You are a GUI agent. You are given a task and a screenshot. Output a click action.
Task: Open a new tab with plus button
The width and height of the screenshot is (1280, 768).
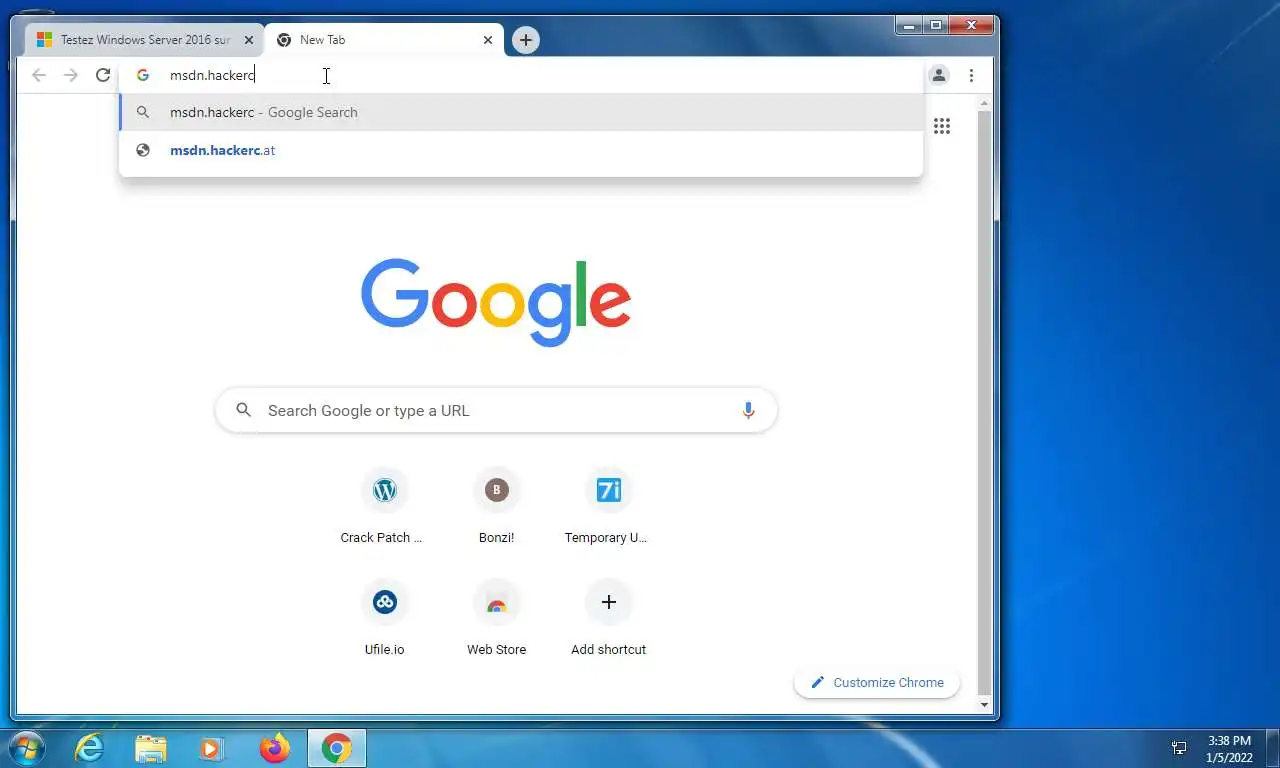click(526, 40)
